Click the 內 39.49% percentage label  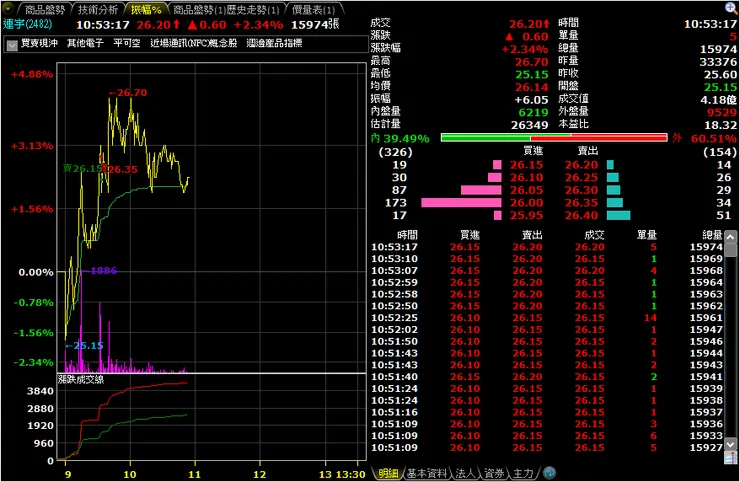[400, 138]
